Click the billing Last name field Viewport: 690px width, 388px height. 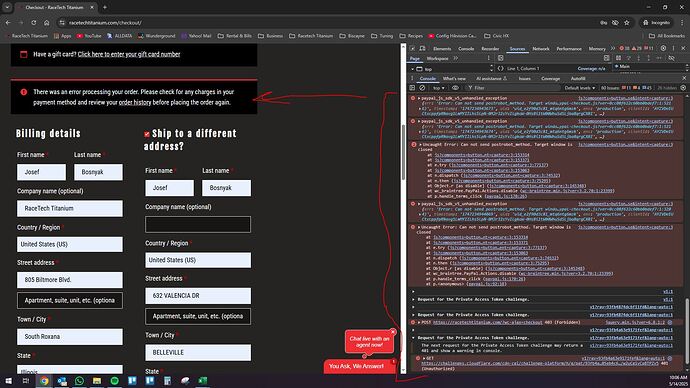98,172
